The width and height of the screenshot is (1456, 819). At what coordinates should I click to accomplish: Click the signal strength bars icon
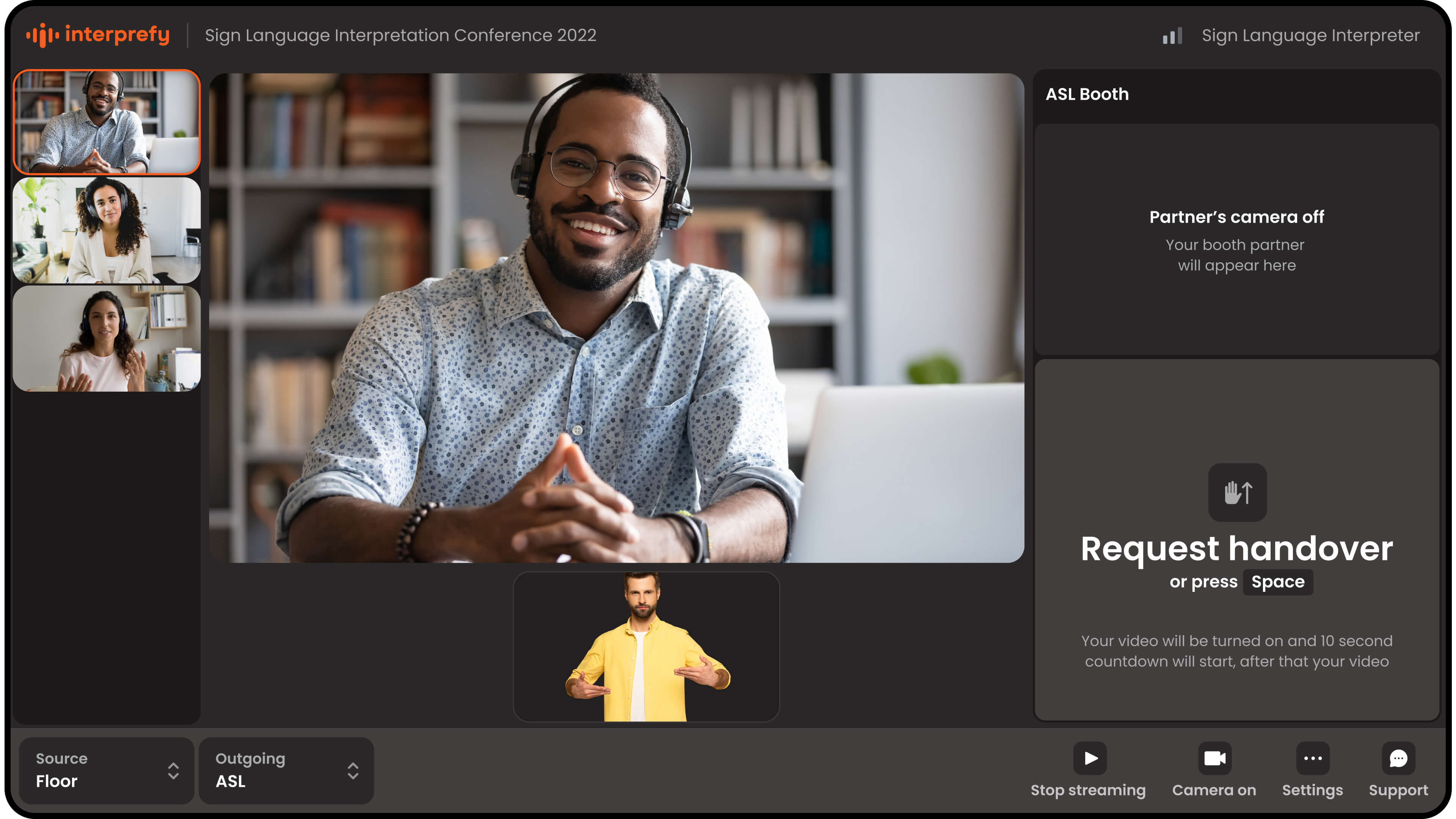pyautogui.click(x=1172, y=36)
